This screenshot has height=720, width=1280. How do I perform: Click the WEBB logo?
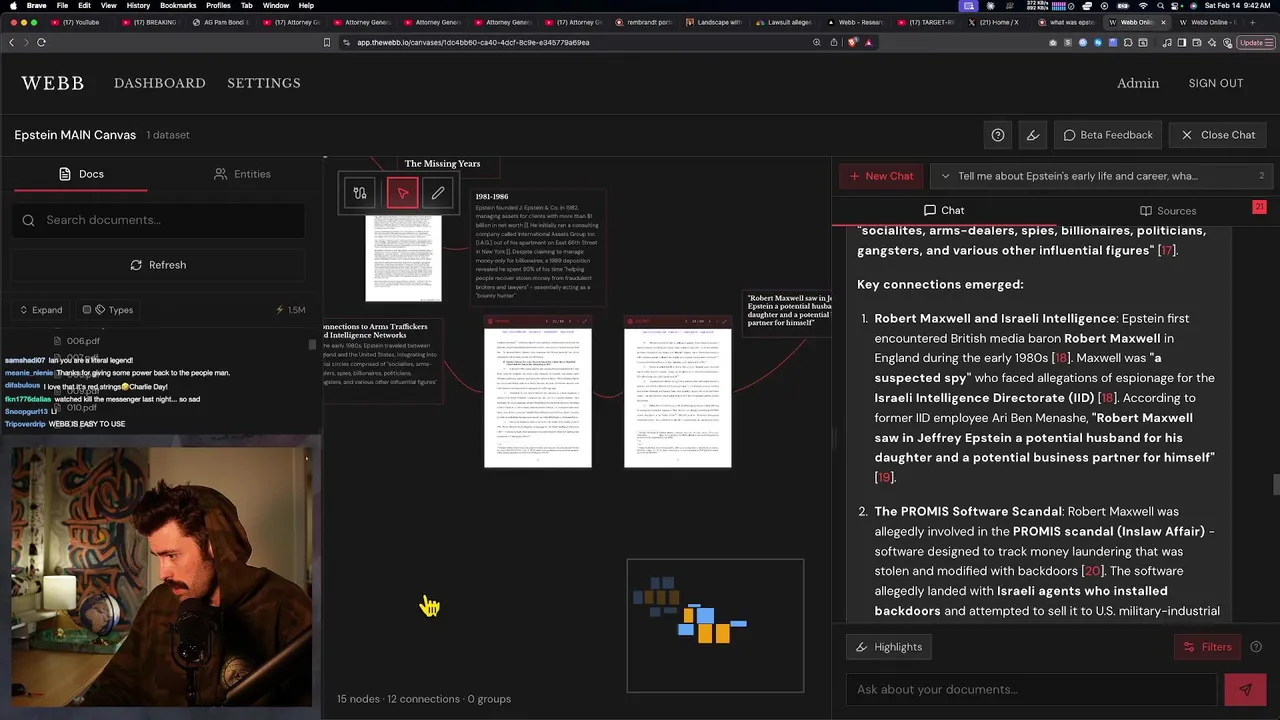point(53,83)
